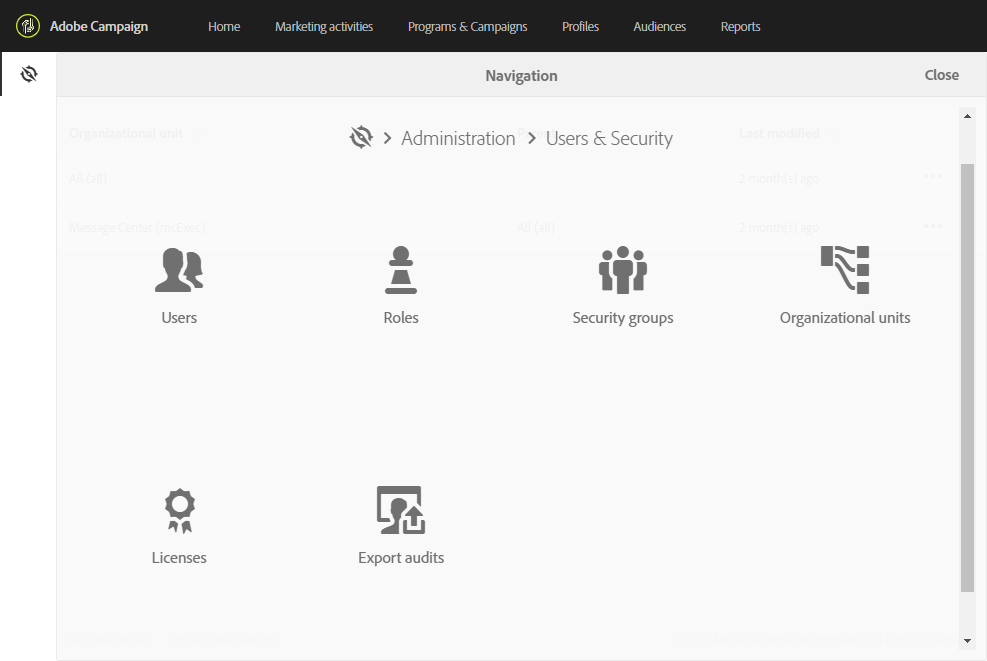The width and height of the screenshot is (987, 661).
Task: Click the Adobe Campaign logo icon
Action: tap(28, 26)
